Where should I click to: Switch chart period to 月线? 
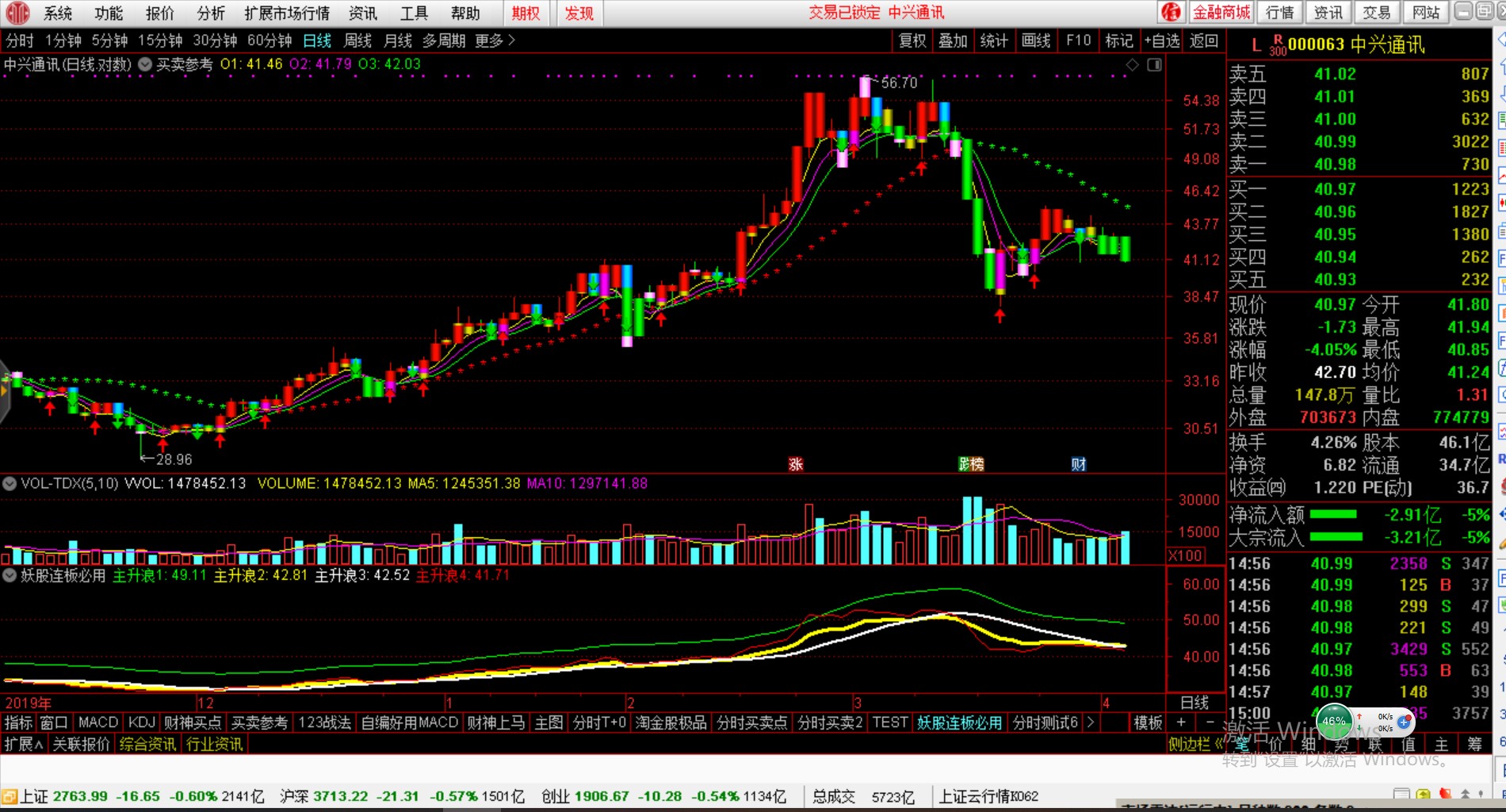click(398, 40)
